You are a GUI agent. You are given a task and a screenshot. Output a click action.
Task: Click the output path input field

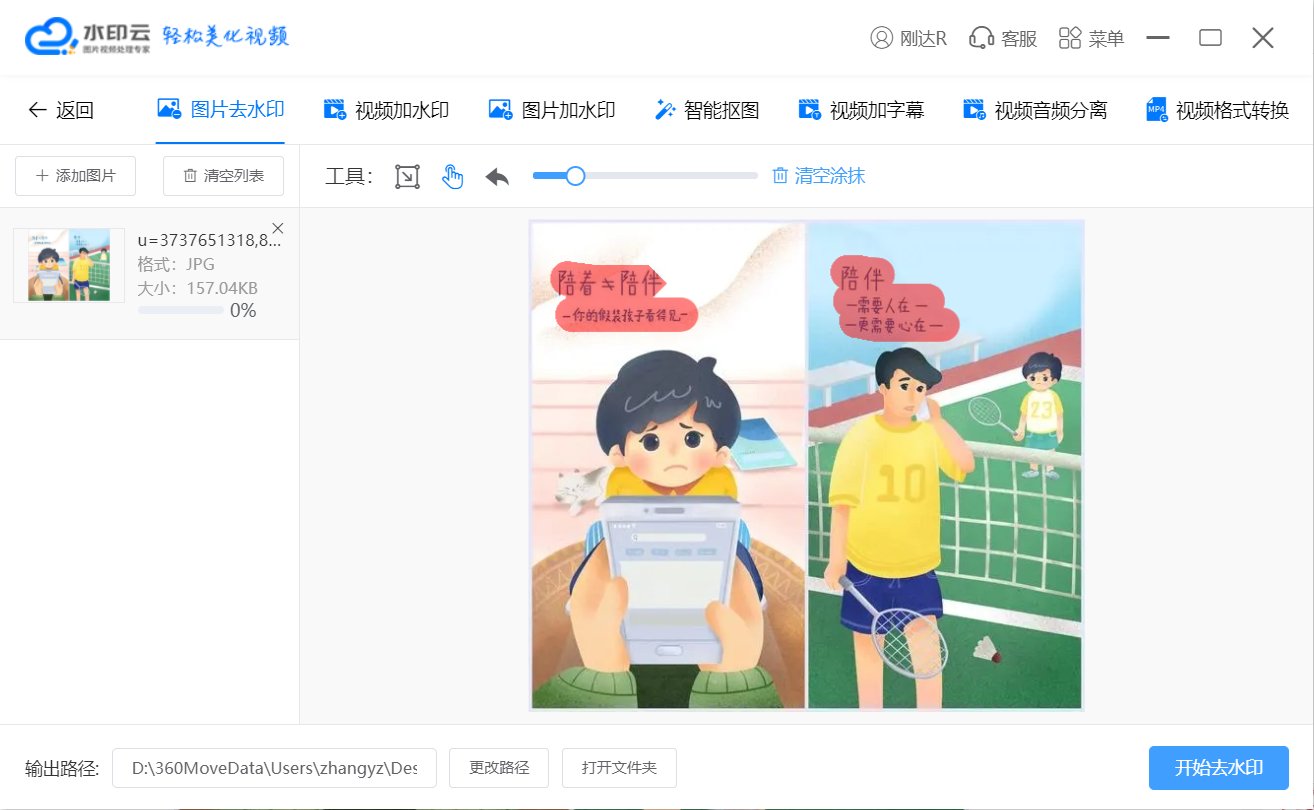tap(274, 768)
